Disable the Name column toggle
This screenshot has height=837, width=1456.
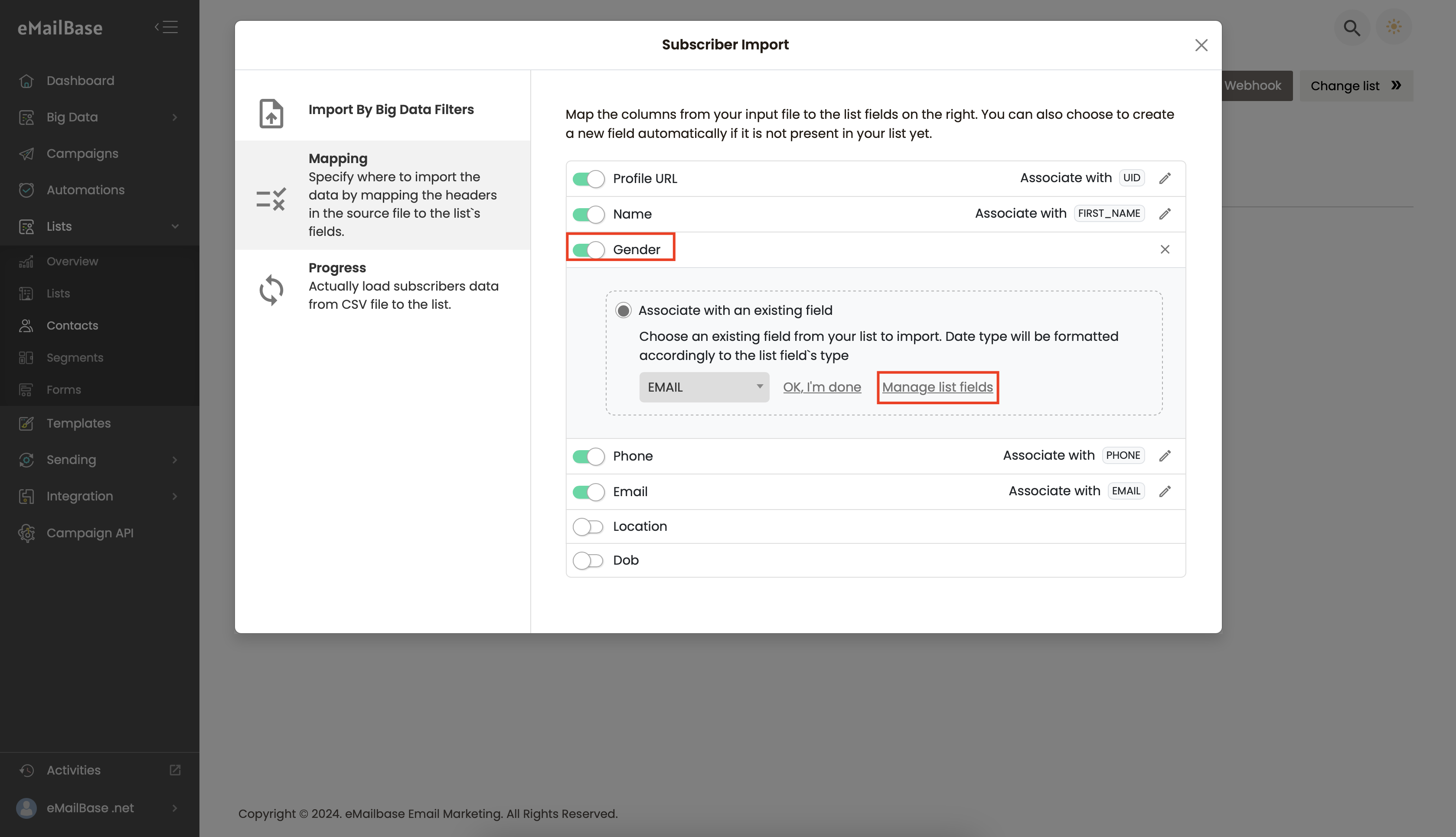tap(588, 214)
